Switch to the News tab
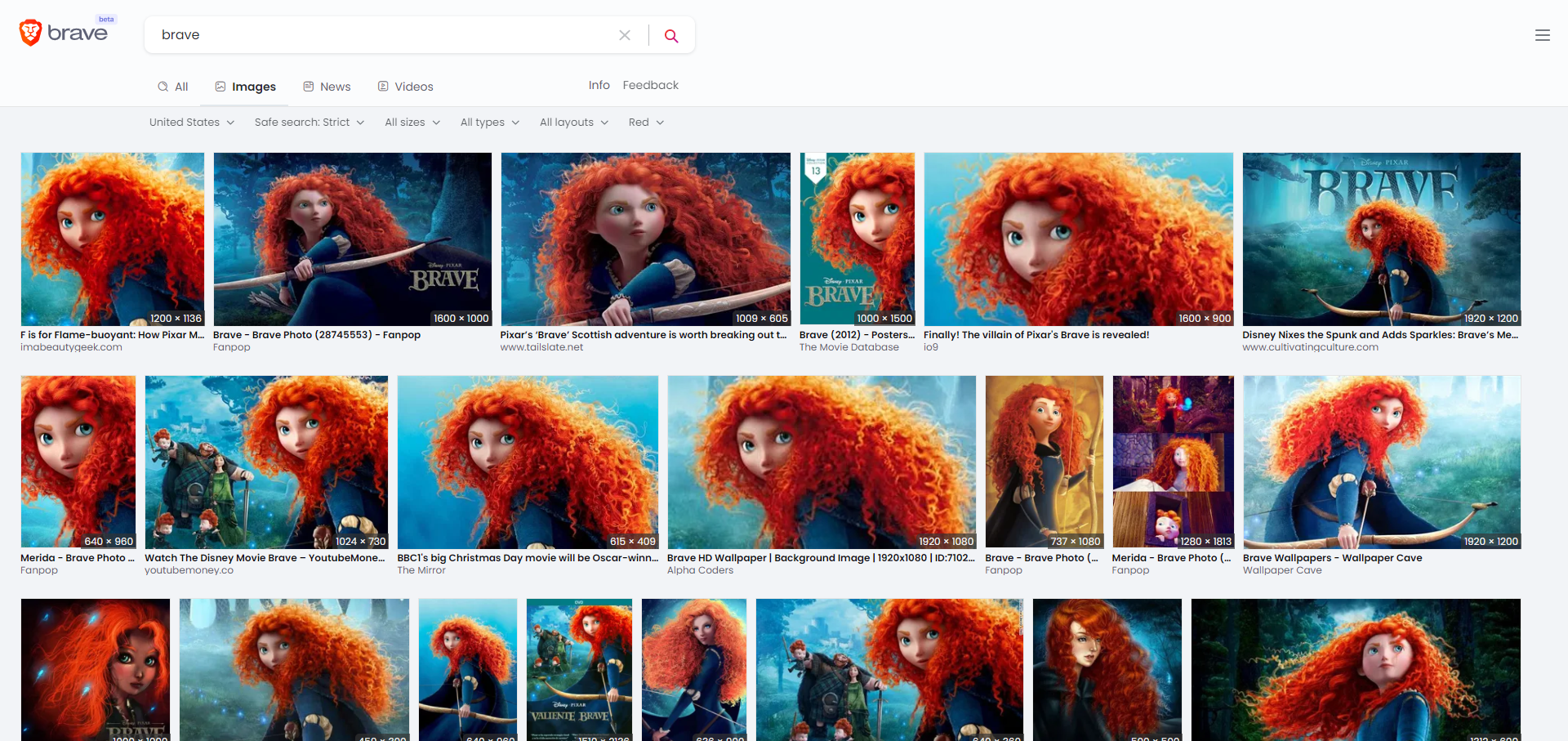The image size is (1568, 741). (x=327, y=87)
